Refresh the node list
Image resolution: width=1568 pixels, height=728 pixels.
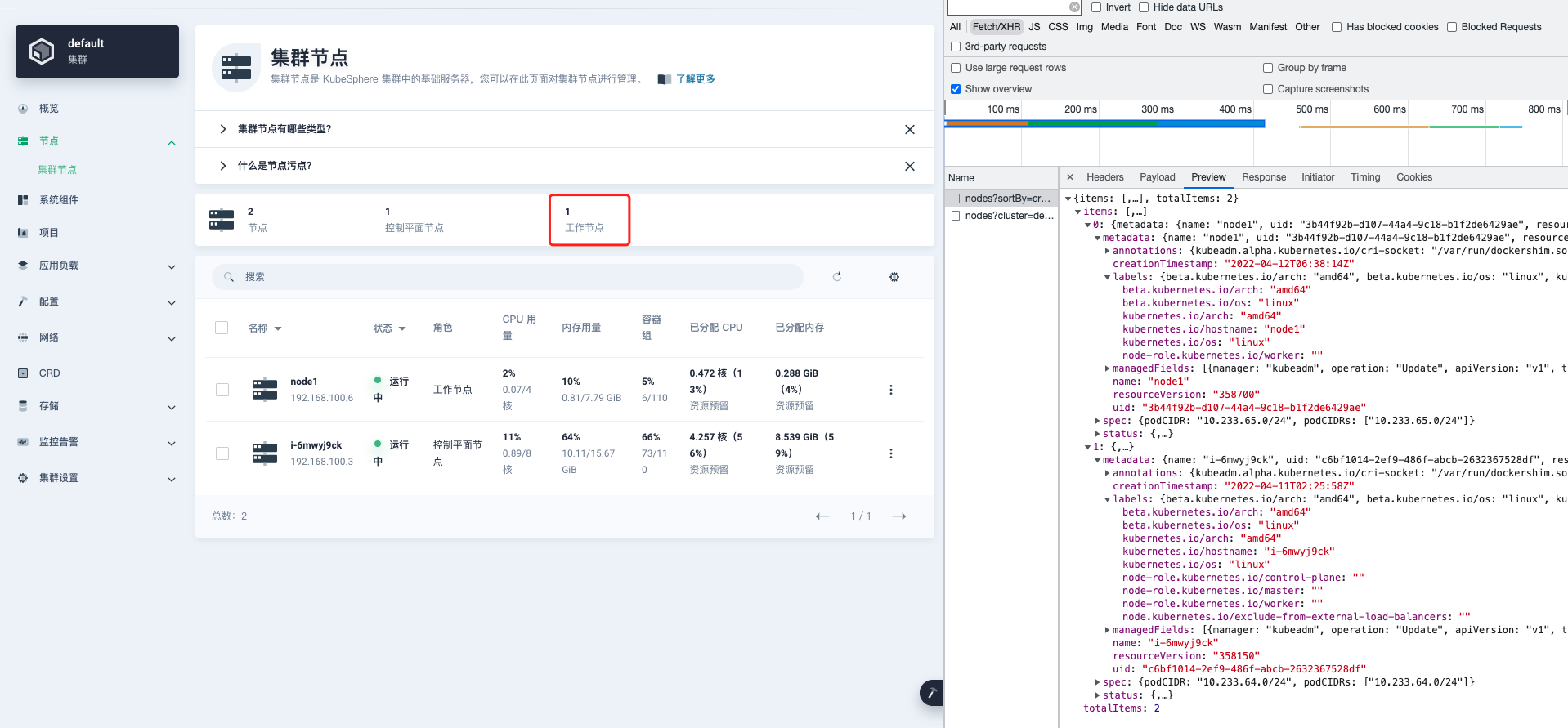[837, 277]
